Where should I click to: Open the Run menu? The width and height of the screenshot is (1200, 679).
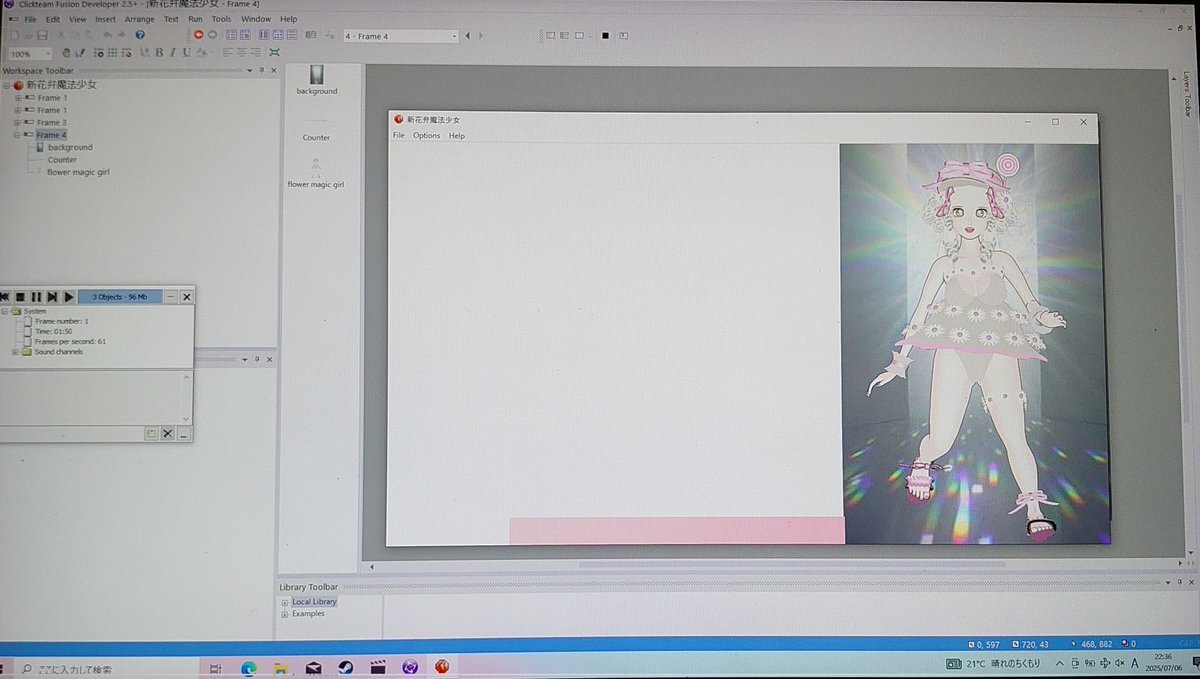tap(193, 19)
